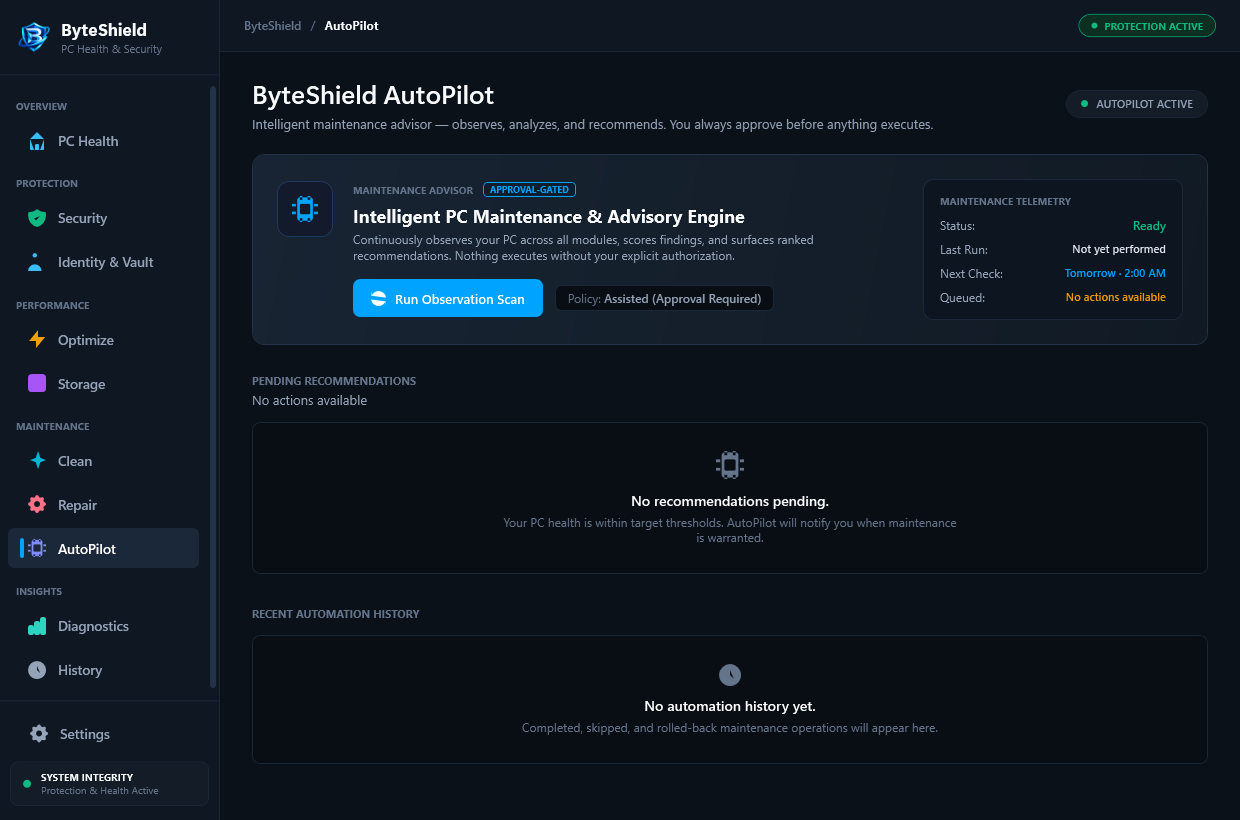Click the ByteShield shield logo icon
This screenshot has width=1240, height=820.
tap(35, 37)
